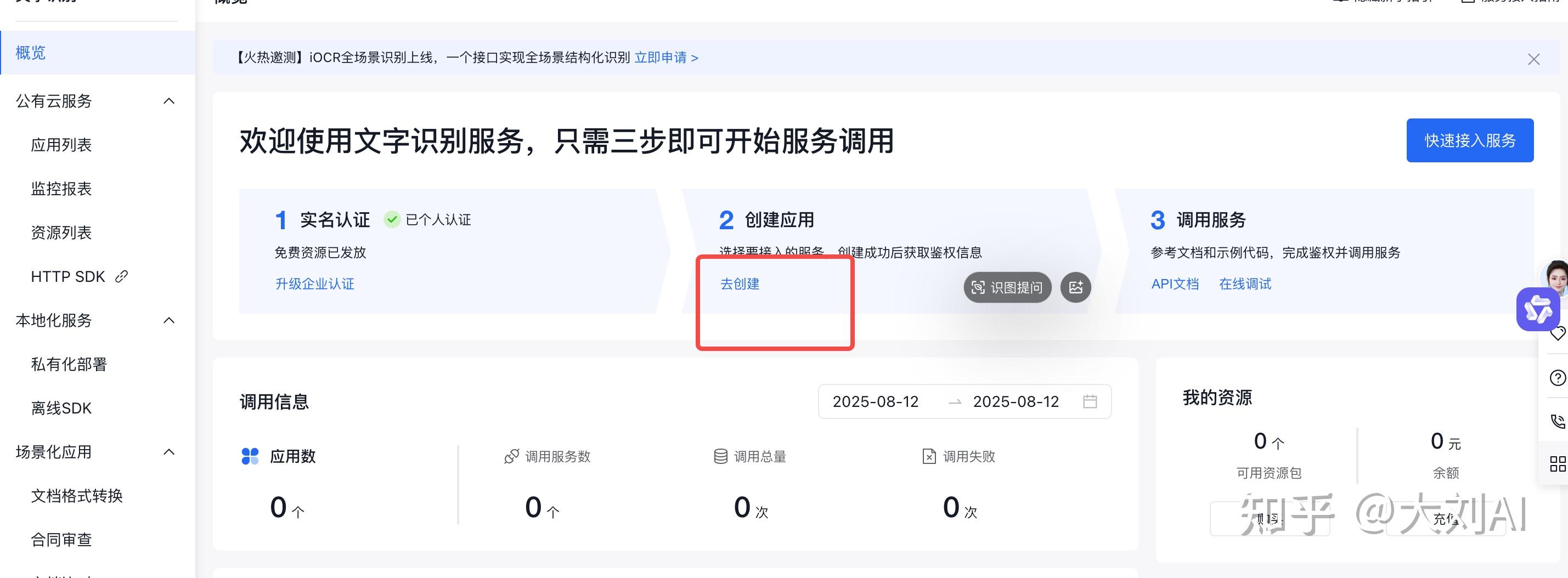Viewport: 1568px width, 578px height.
Task: Close the iOCR announcement banner
Action: pos(1533,59)
